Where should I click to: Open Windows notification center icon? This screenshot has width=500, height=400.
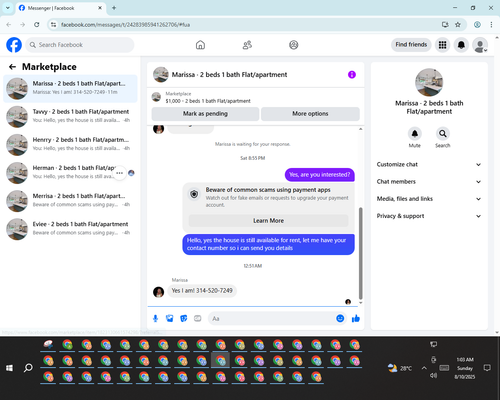[487, 368]
